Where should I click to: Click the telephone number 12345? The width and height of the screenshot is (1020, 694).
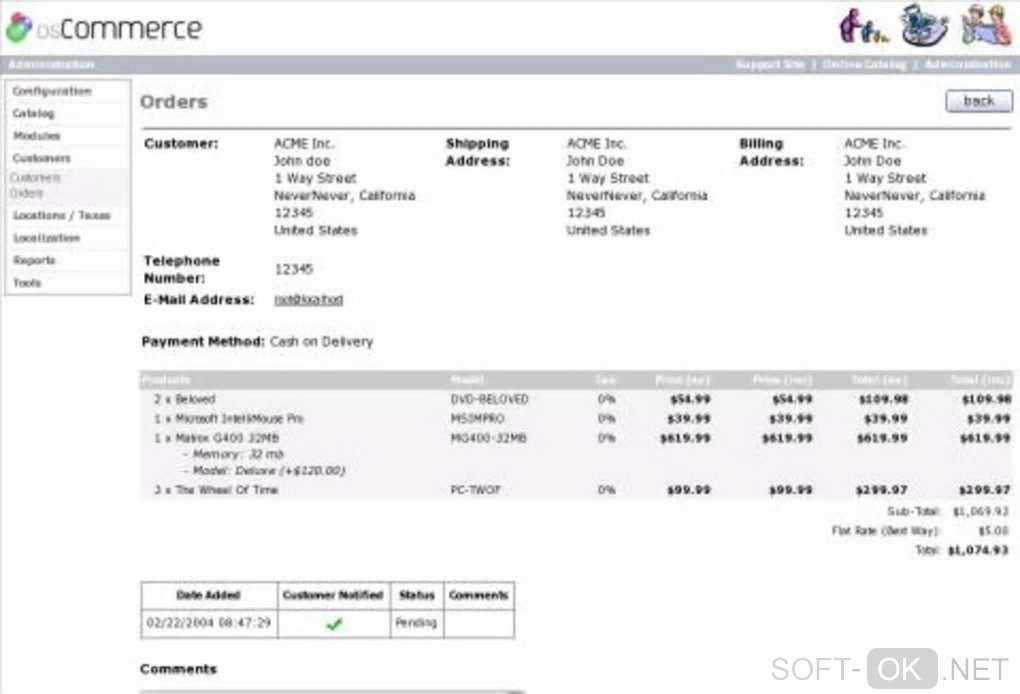[x=293, y=269]
